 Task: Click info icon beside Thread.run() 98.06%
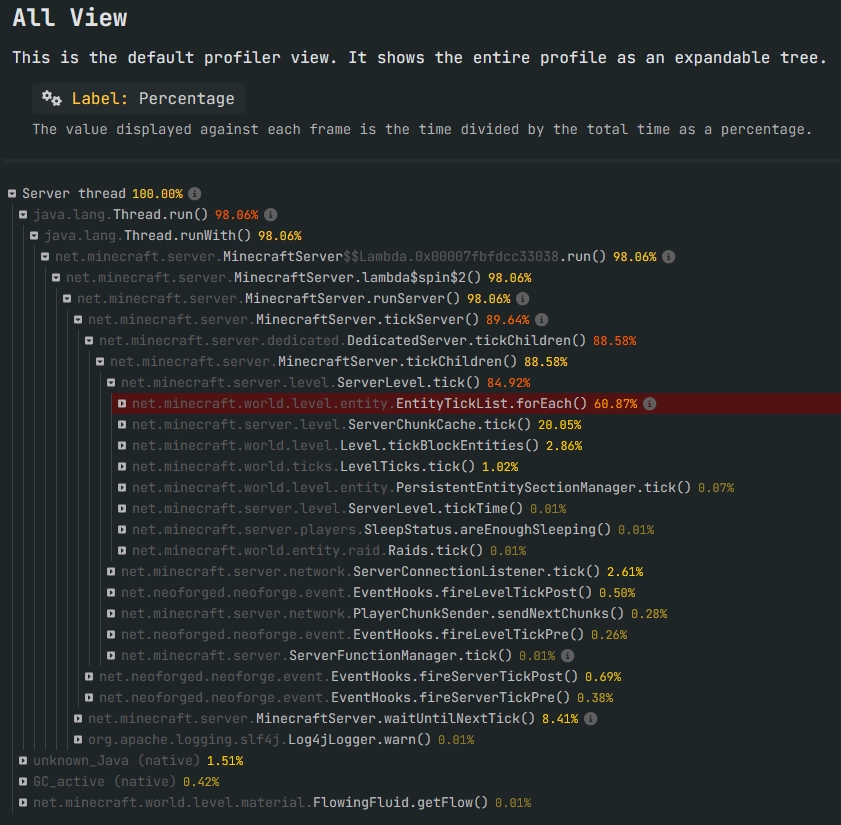tap(271, 215)
